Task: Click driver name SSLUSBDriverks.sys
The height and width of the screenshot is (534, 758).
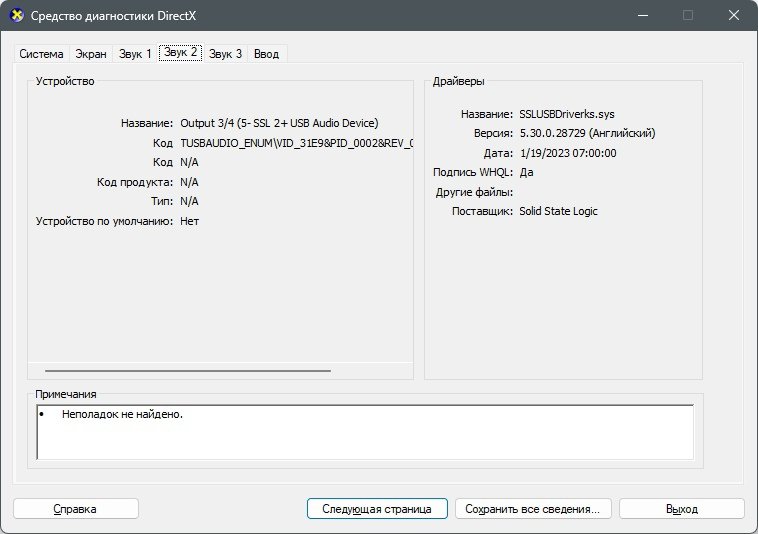Action: [567, 114]
